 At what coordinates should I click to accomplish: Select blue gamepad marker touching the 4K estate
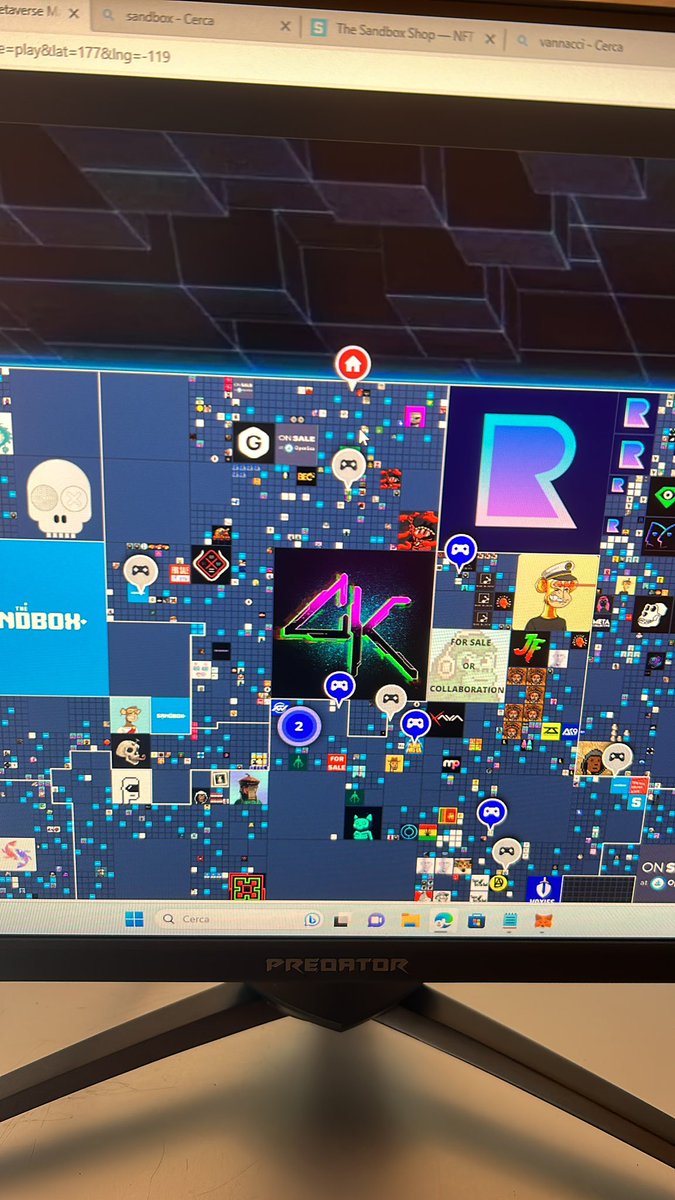(x=339, y=686)
